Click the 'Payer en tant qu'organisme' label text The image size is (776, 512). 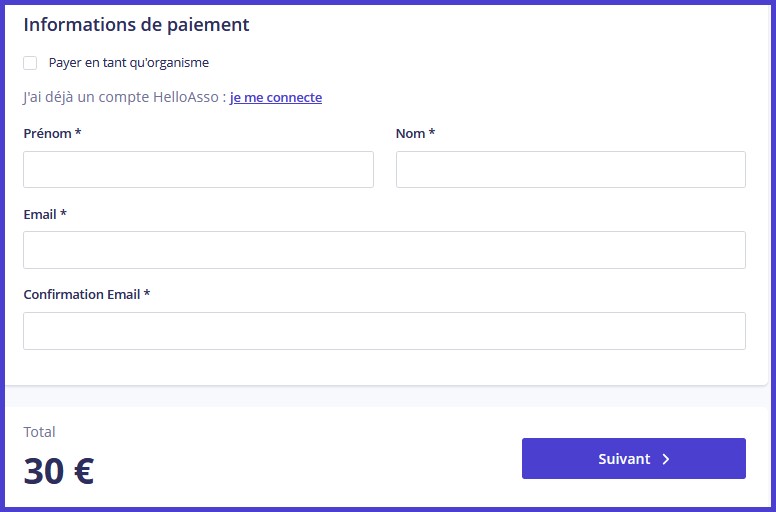click(128, 62)
